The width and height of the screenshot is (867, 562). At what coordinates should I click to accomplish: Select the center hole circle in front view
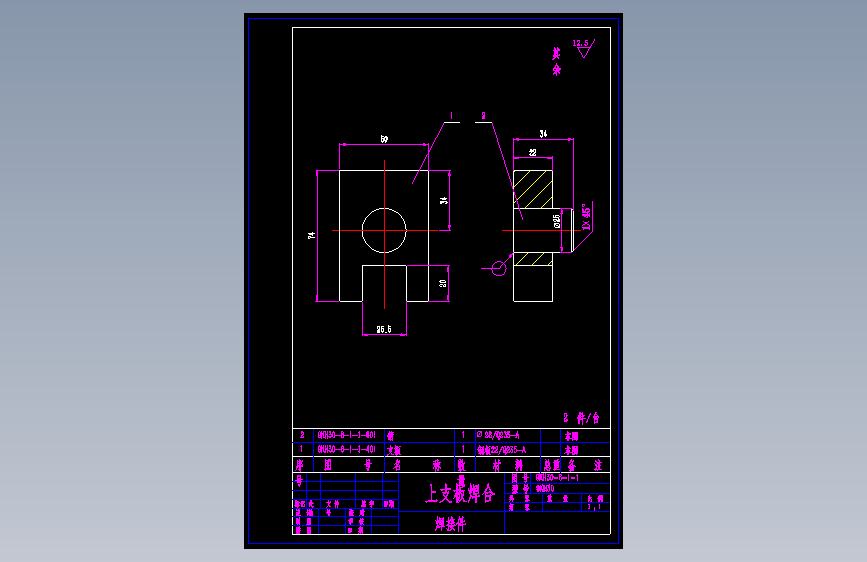click(384, 231)
